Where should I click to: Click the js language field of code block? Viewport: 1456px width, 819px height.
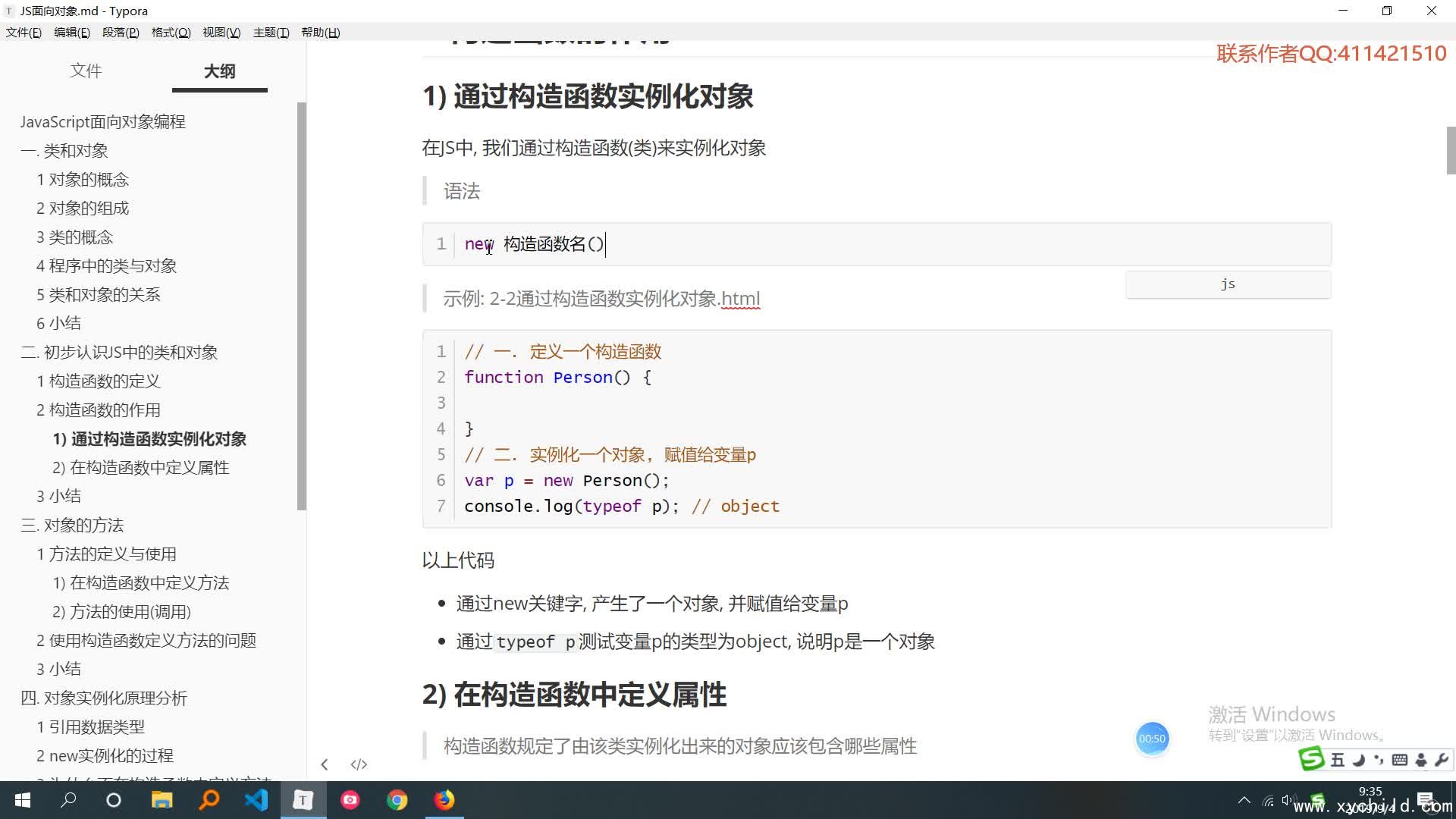tap(1228, 284)
